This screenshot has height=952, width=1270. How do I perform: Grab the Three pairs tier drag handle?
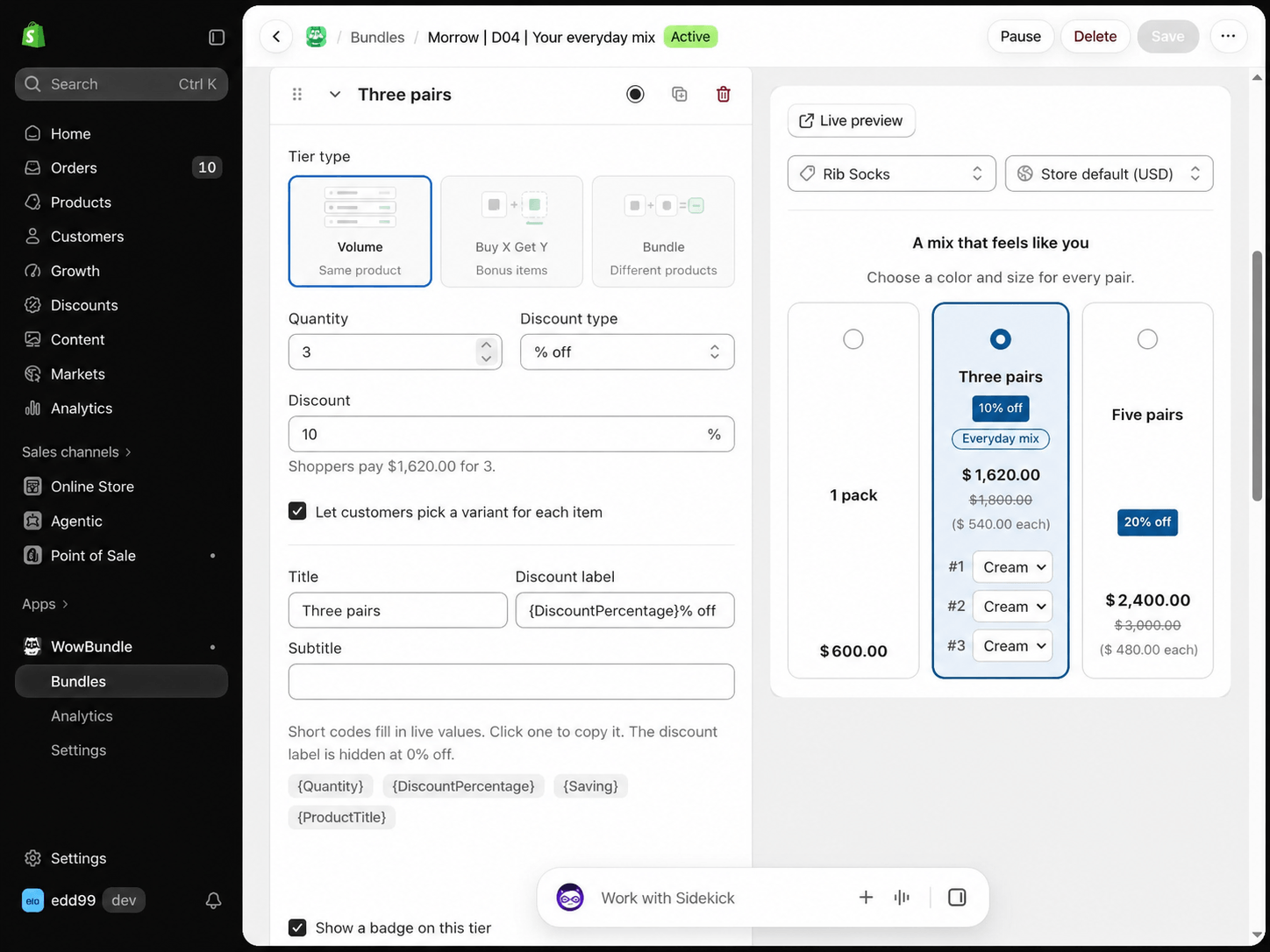tap(297, 94)
